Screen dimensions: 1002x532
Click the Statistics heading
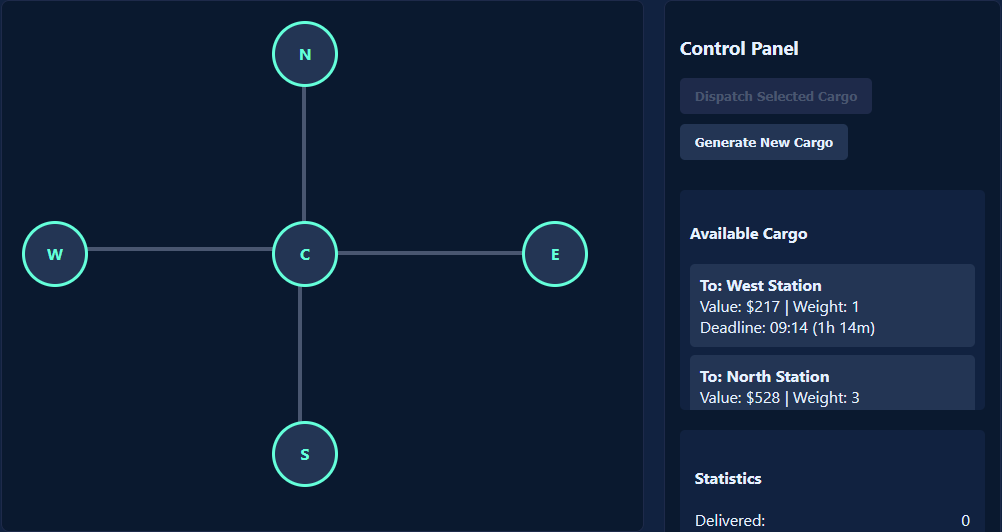(727, 479)
